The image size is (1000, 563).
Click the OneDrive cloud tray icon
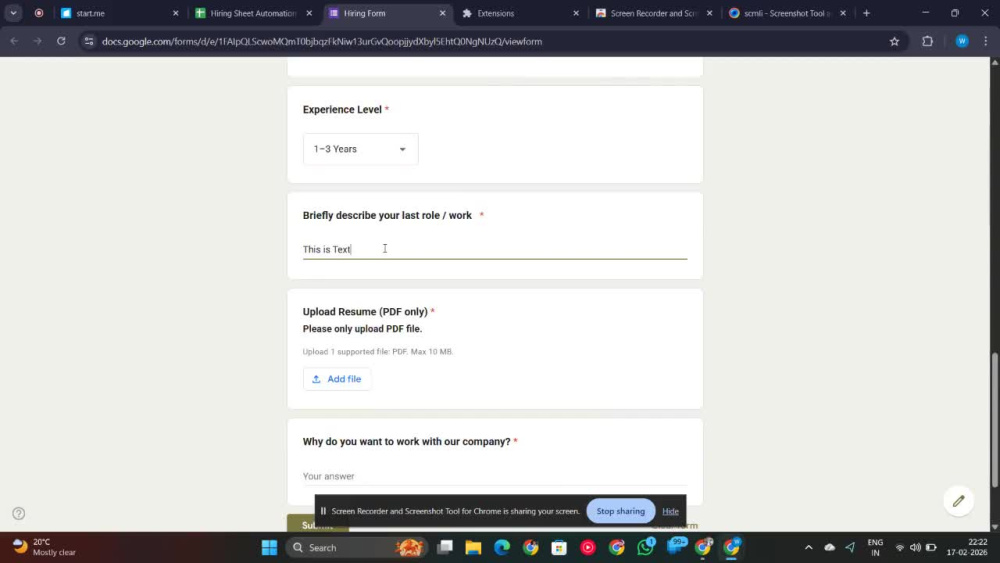coord(829,547)
